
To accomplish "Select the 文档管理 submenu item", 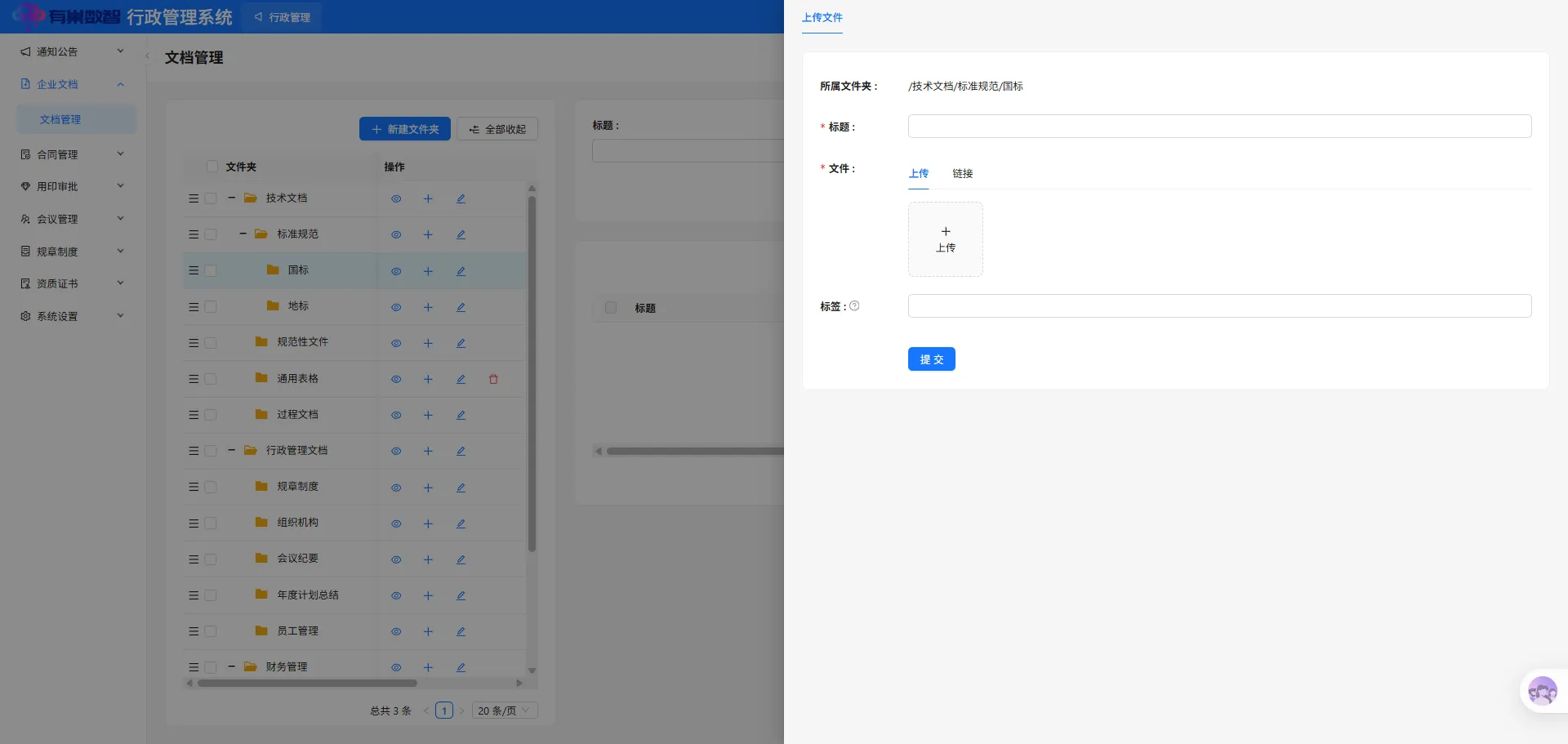I will (77, 119).
